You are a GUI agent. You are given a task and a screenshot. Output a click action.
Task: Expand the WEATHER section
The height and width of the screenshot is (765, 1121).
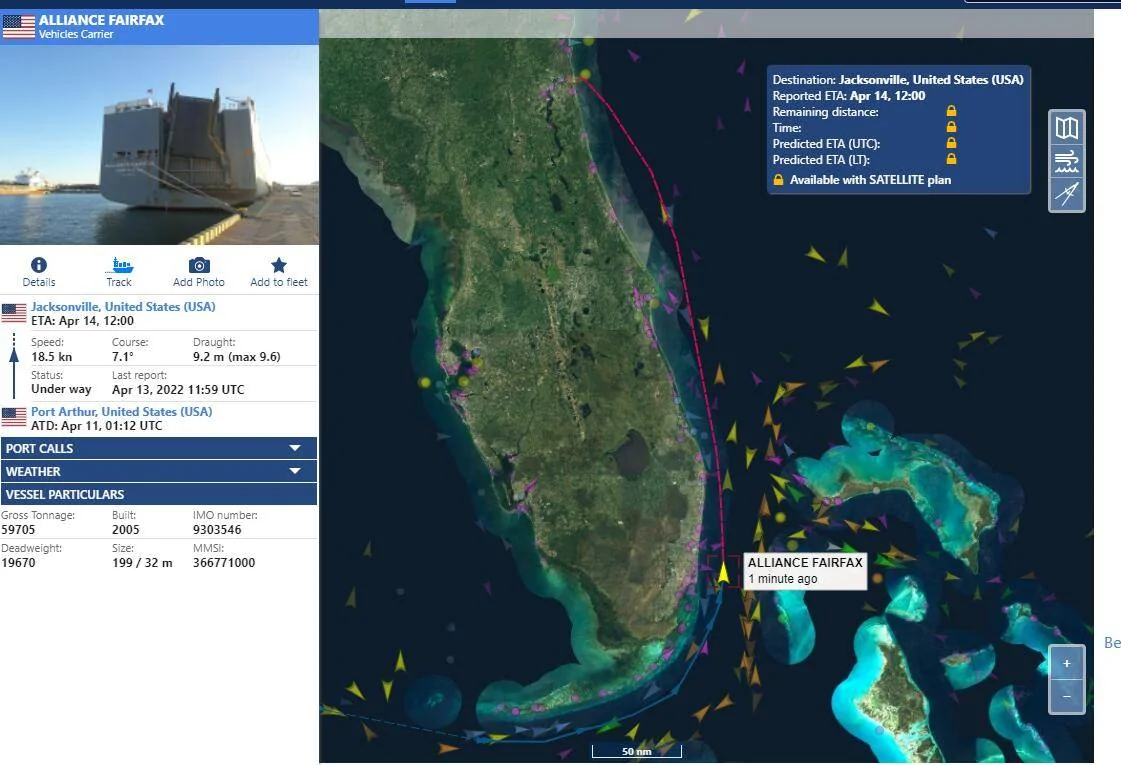coord(159,471)
